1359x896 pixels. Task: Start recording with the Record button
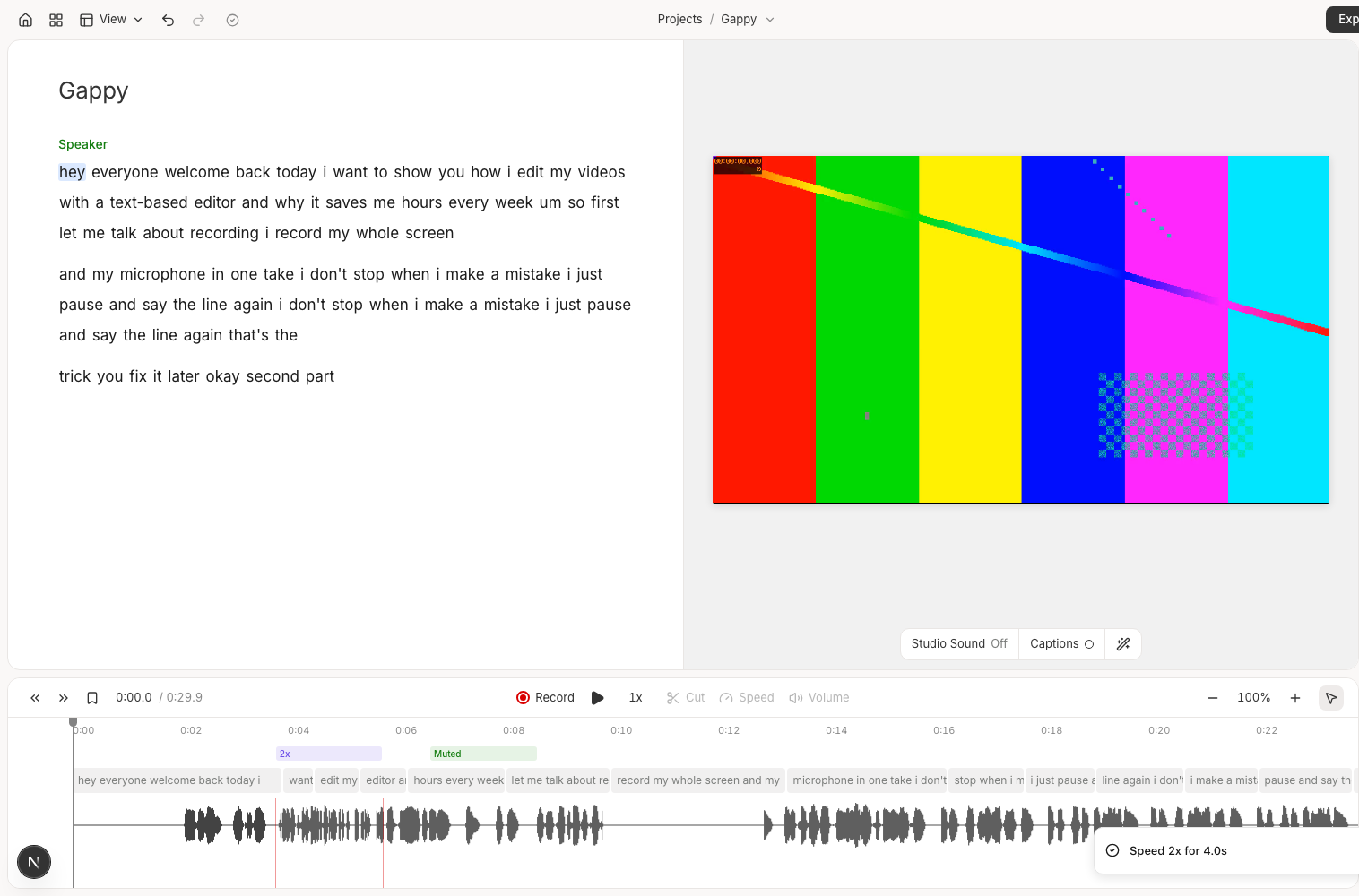[x=545, y=698]
